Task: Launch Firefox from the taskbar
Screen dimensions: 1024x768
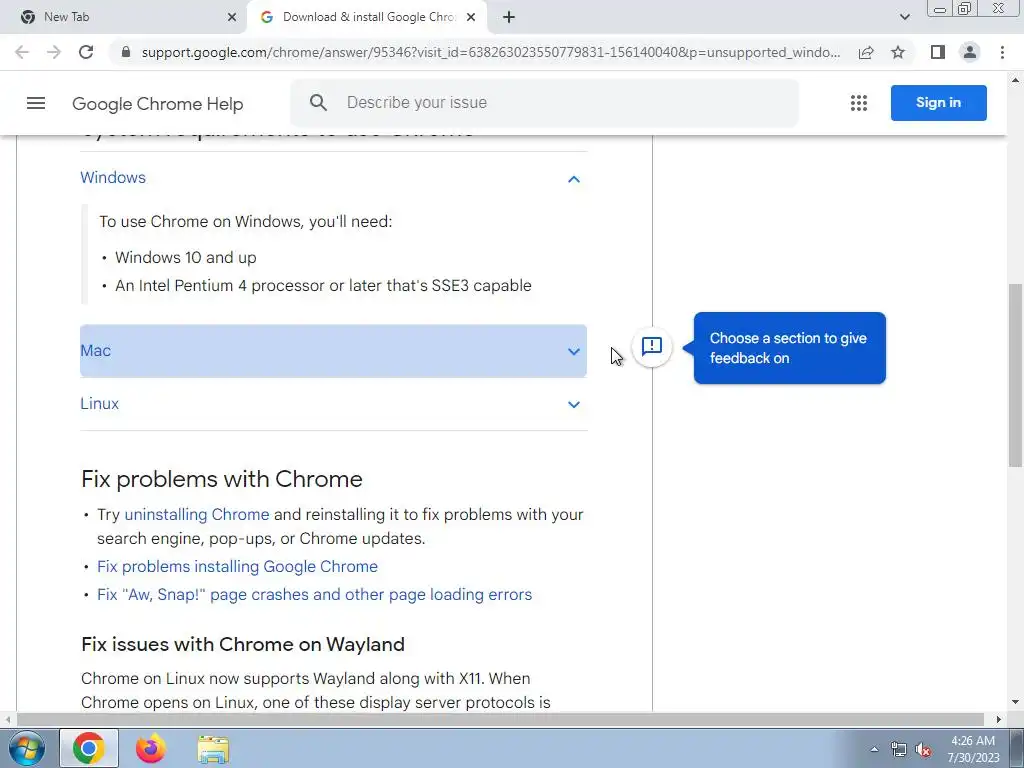Action: point(151,748)
